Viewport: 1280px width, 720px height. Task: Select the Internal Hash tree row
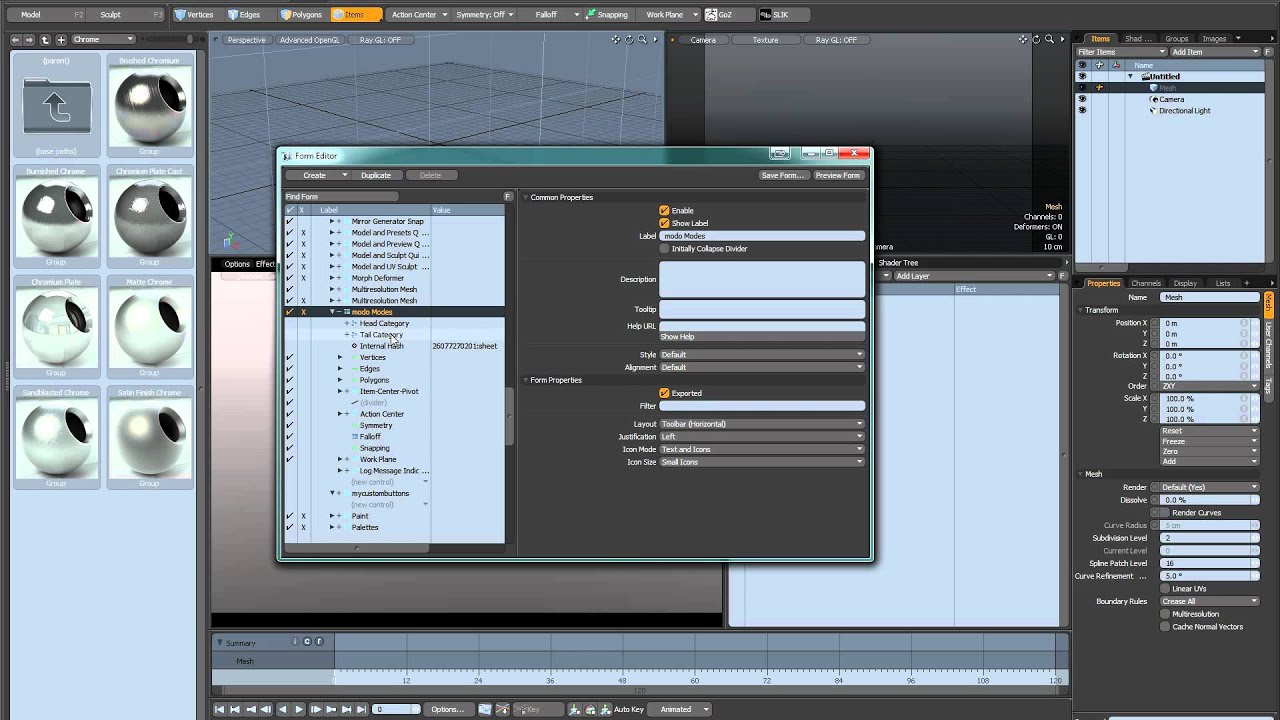click(x=382, y=346)
